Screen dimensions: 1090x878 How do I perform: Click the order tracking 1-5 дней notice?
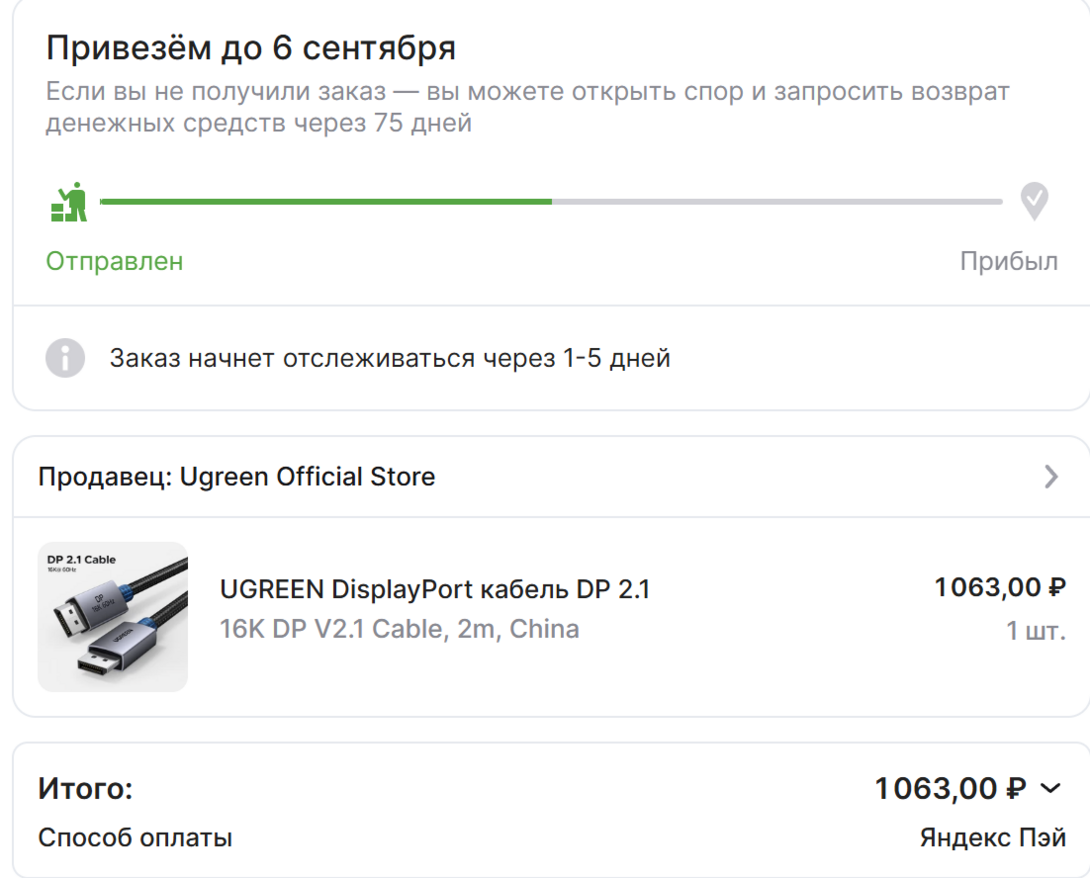pos(390,358)
